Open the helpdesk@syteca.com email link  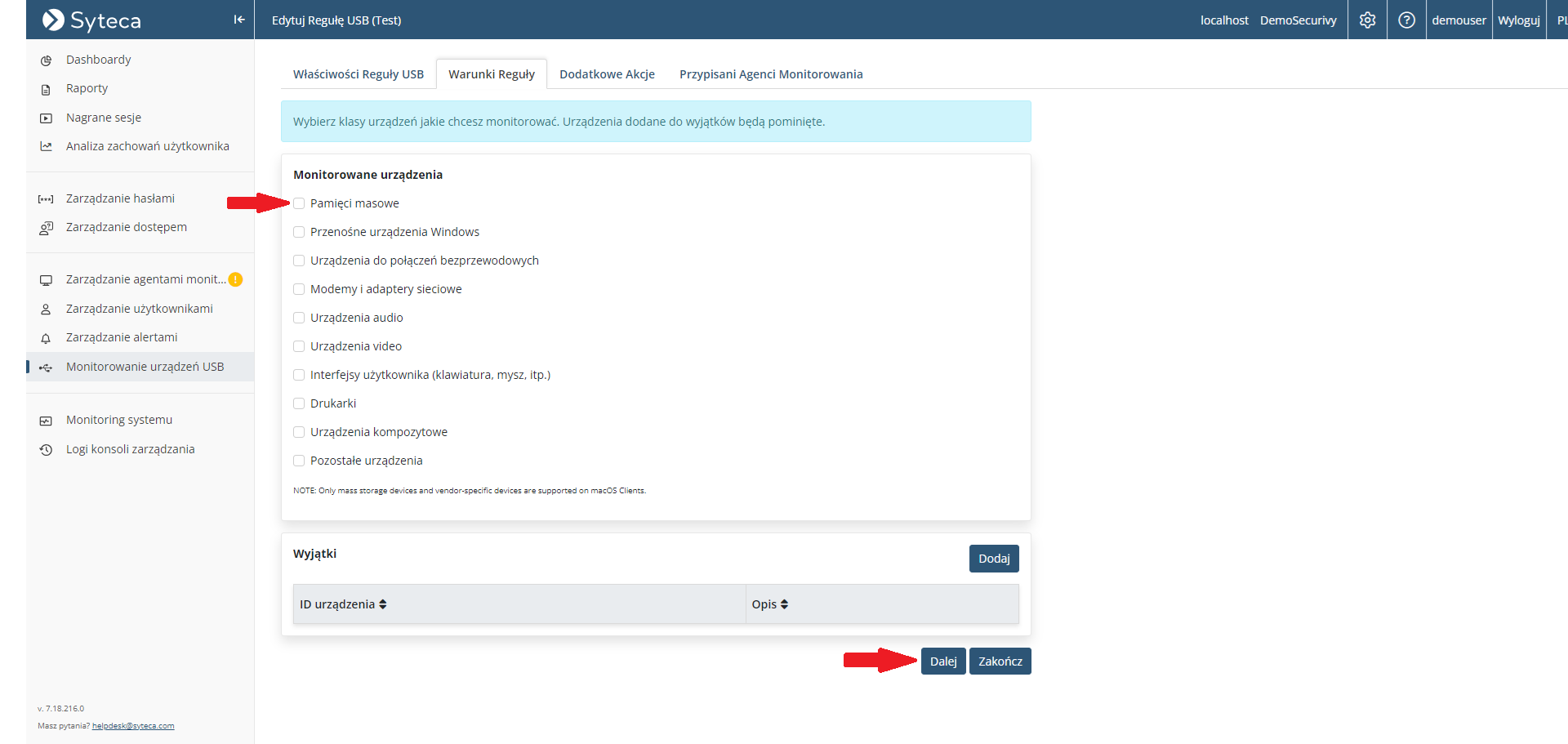(133, 726)
